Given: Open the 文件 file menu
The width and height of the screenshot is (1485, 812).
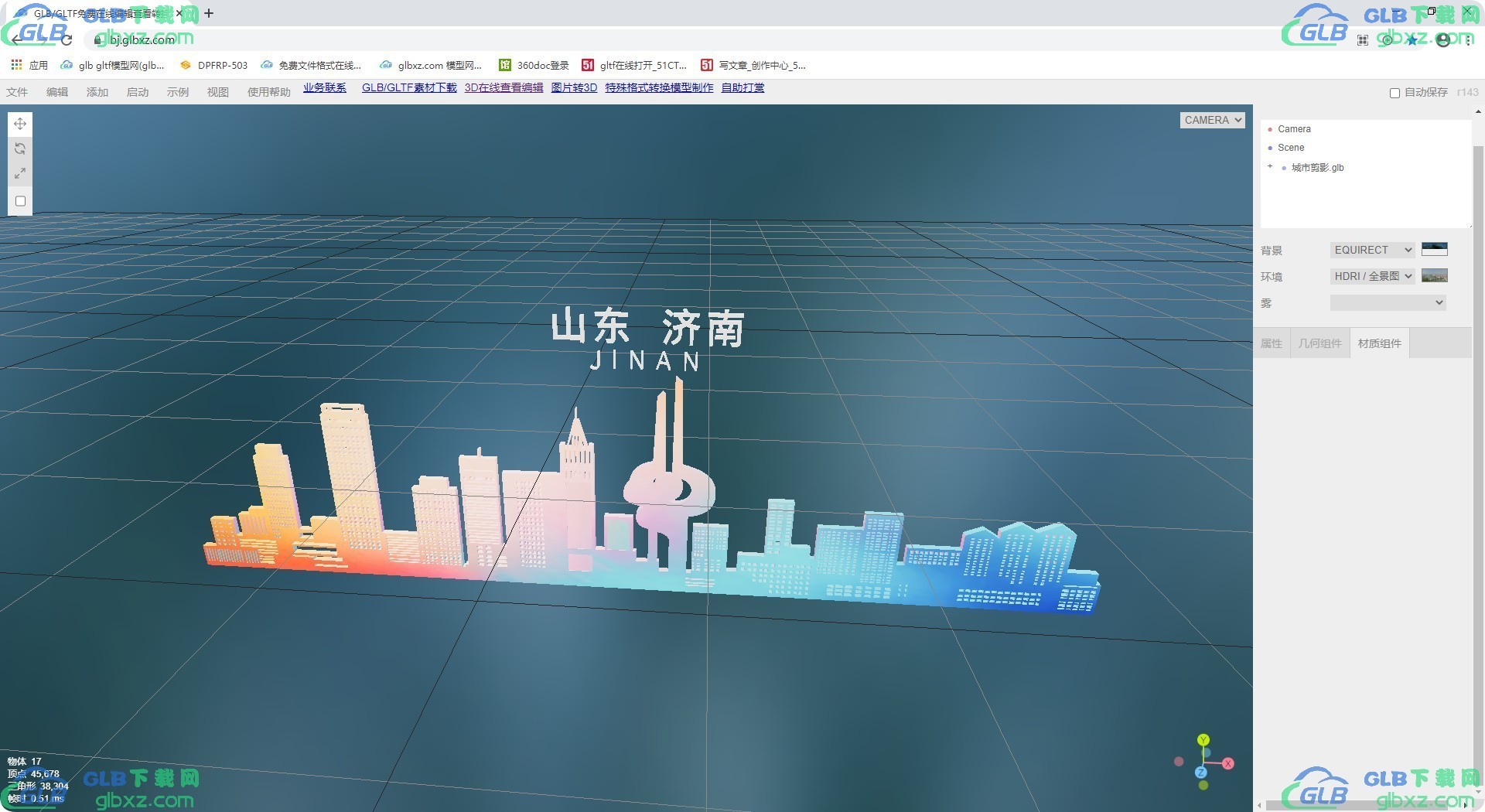Looking at the screenshot, I should pos(17,92).
